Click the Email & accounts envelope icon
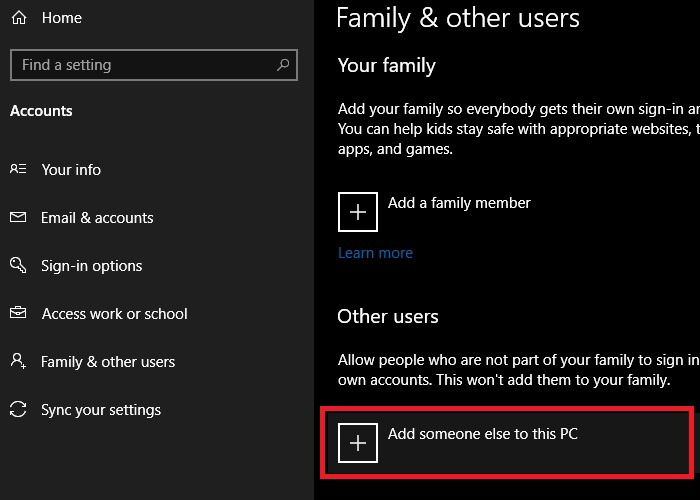The height and width of the screenshot is (500, 700). pos(18,217)
